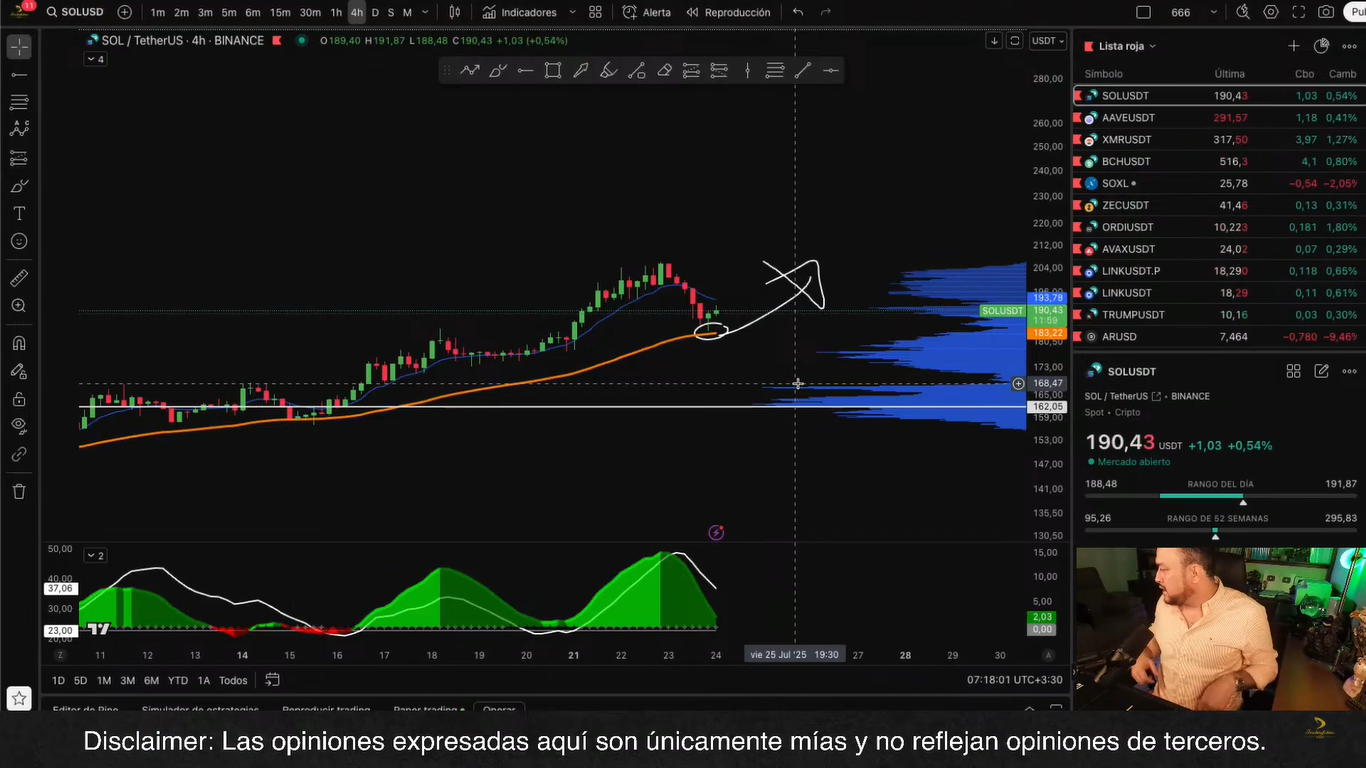Expand the Indicadores favorites dropdown arrow

(572, 12)
